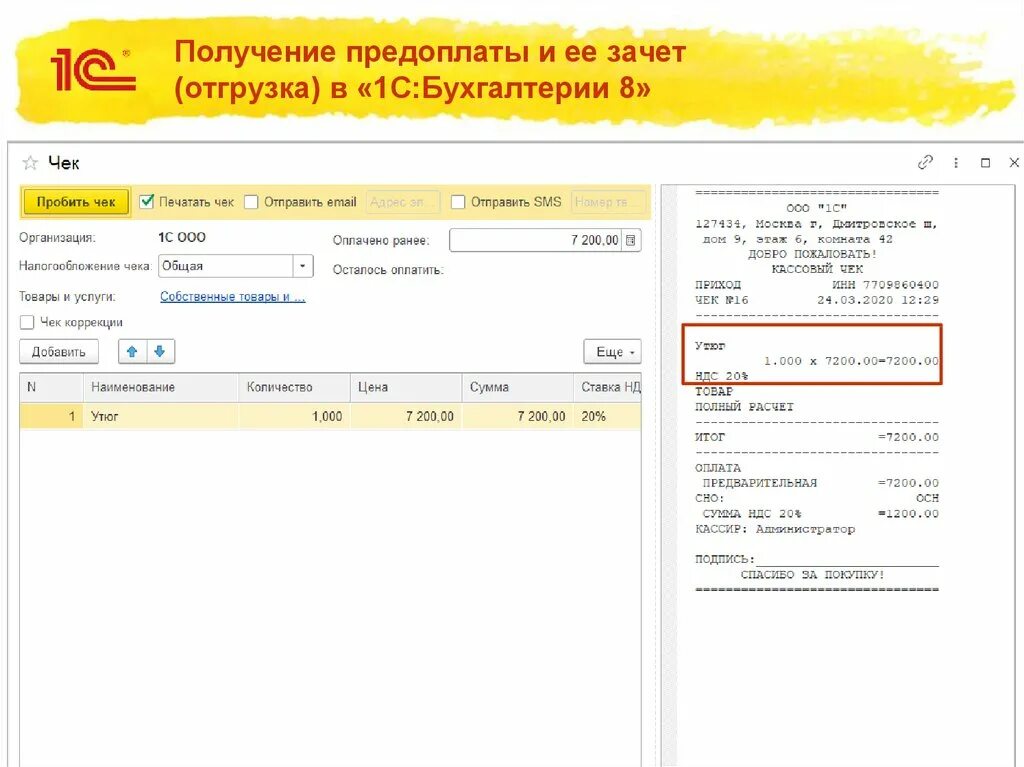Maximize the Чек window
This screenshot has height=767, width=1024.
[x=985, y=163]
